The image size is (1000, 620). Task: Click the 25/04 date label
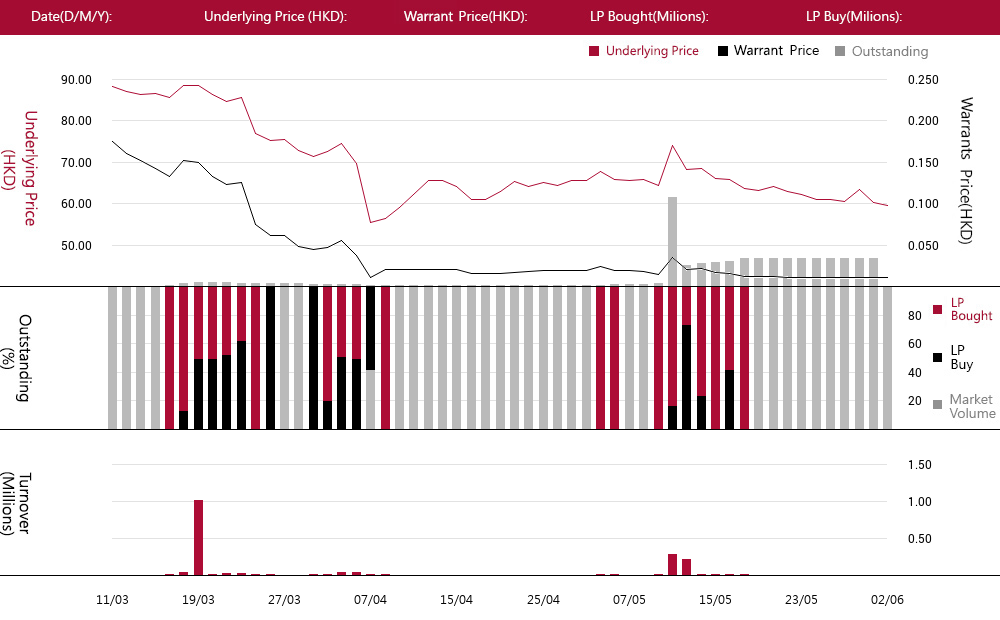[x=543, y=600]
